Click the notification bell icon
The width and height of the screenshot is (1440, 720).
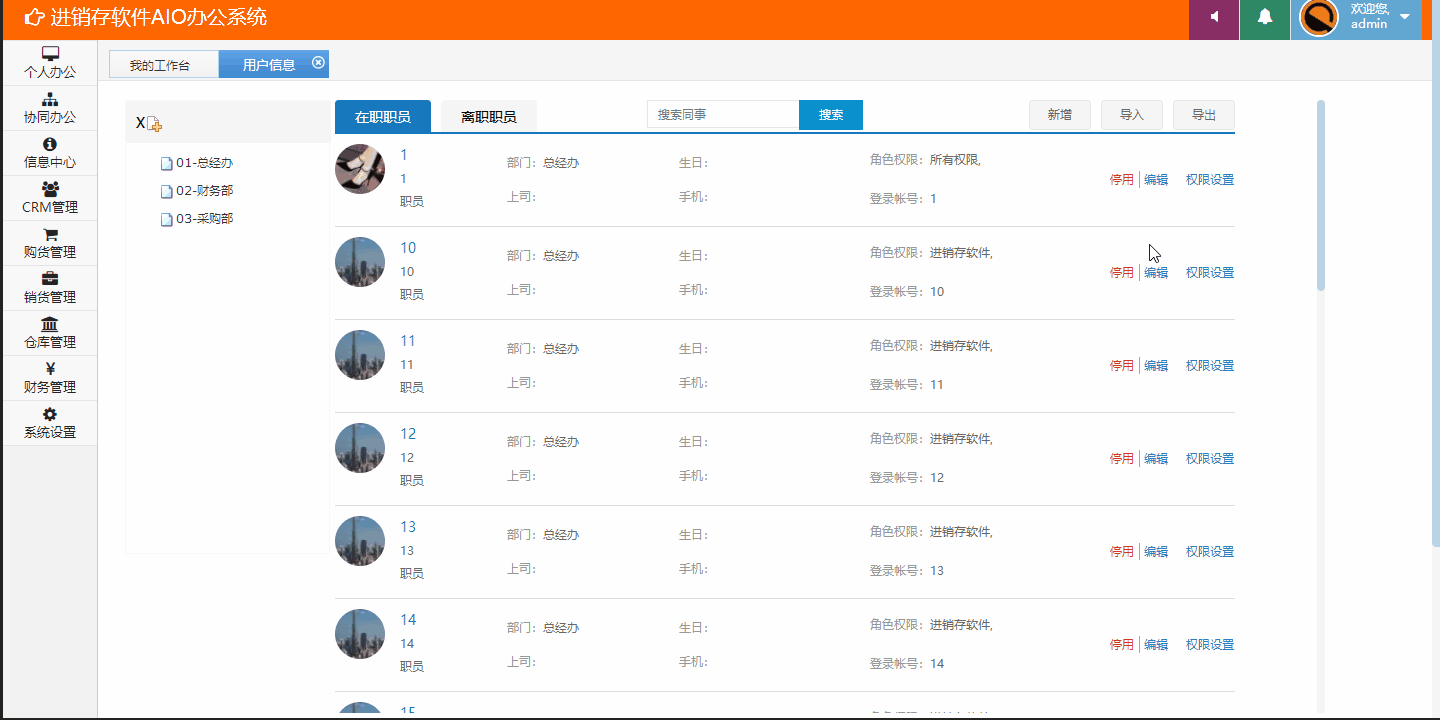1265,17
